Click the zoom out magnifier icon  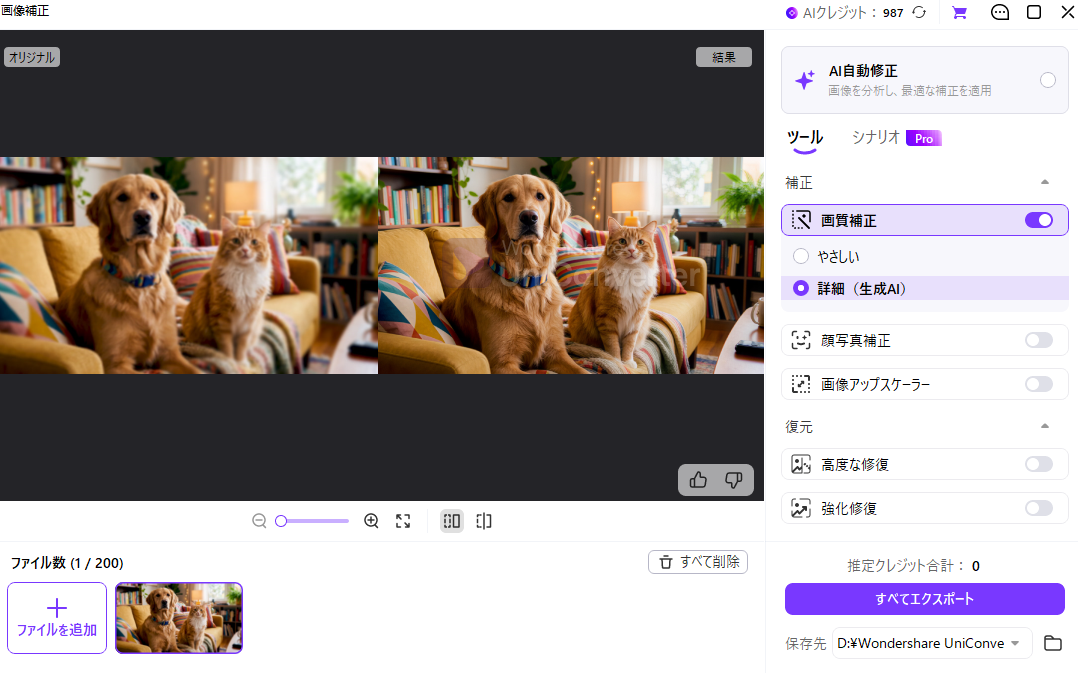click(259, 521)
